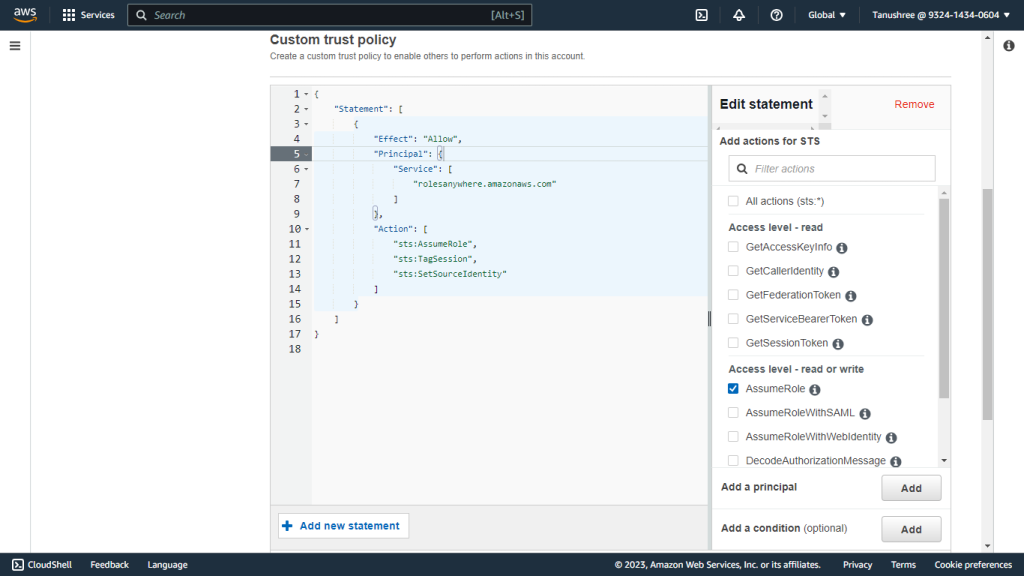
Task: Show info for AssumeRoleWithSAML action
Action: [865, 413]
